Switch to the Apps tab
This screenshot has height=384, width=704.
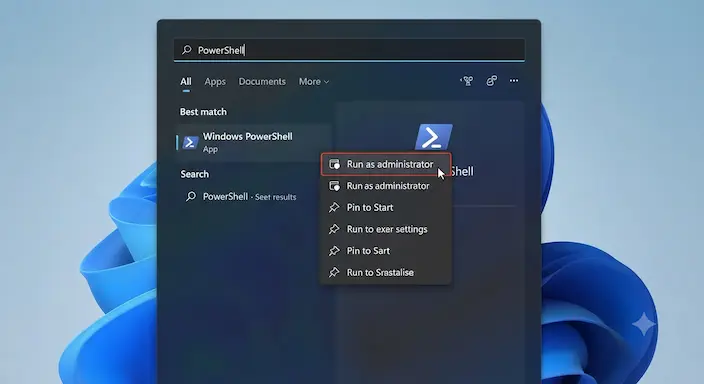215,82
